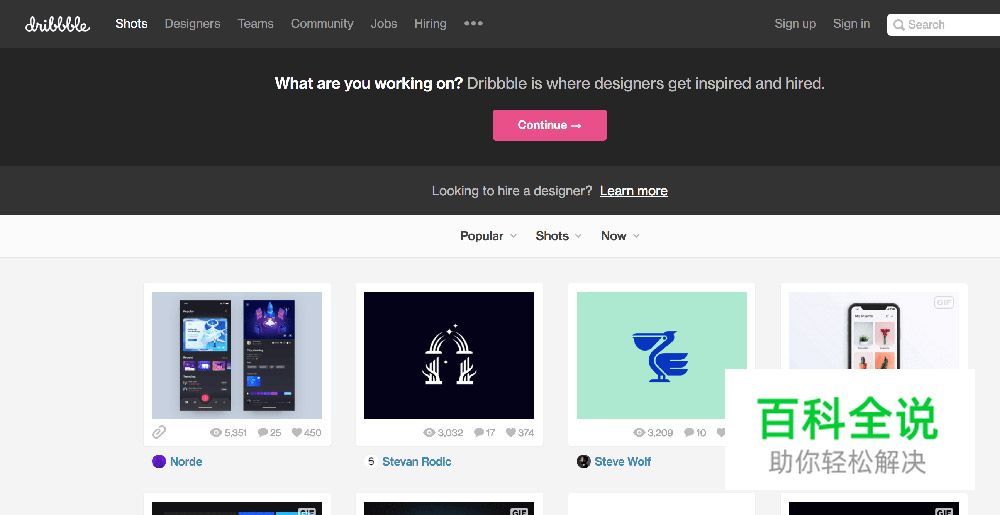Click the heart icon with 374 likes
The image size is (1000, 515).
click(510, 433)
